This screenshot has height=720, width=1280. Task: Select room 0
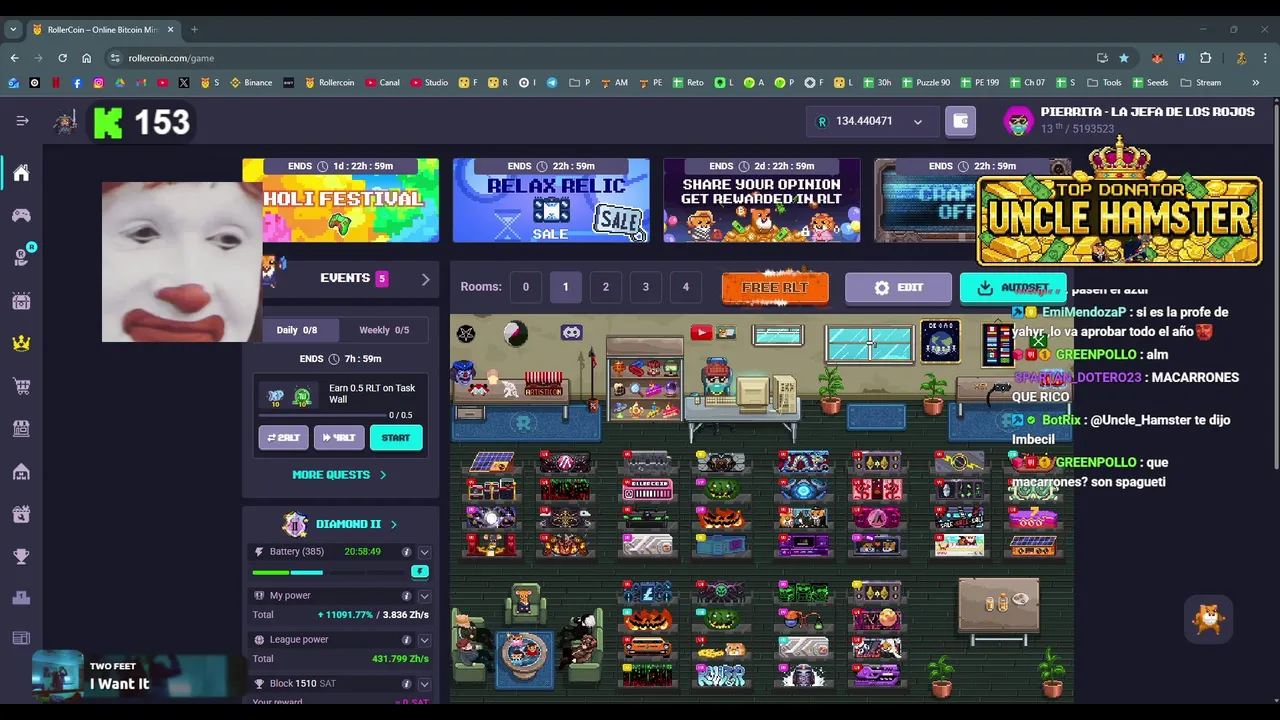coord(525,287)
